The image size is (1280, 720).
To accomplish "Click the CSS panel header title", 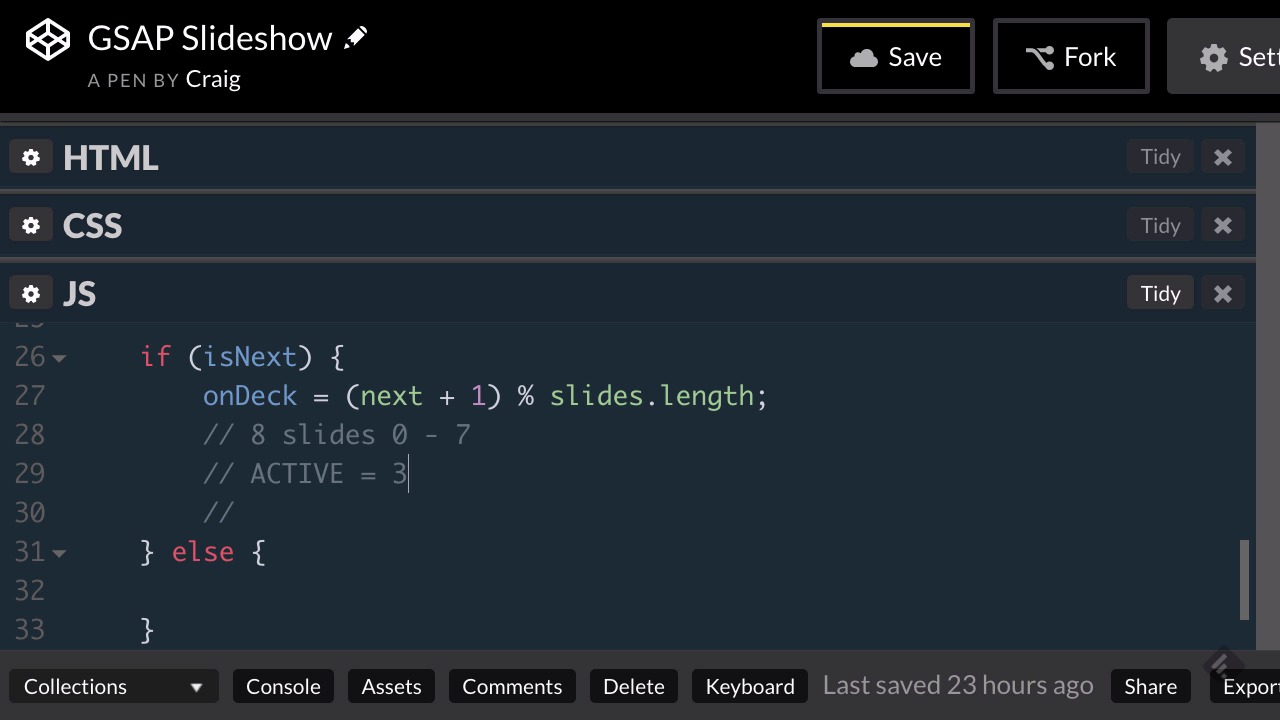I will 92,225.
